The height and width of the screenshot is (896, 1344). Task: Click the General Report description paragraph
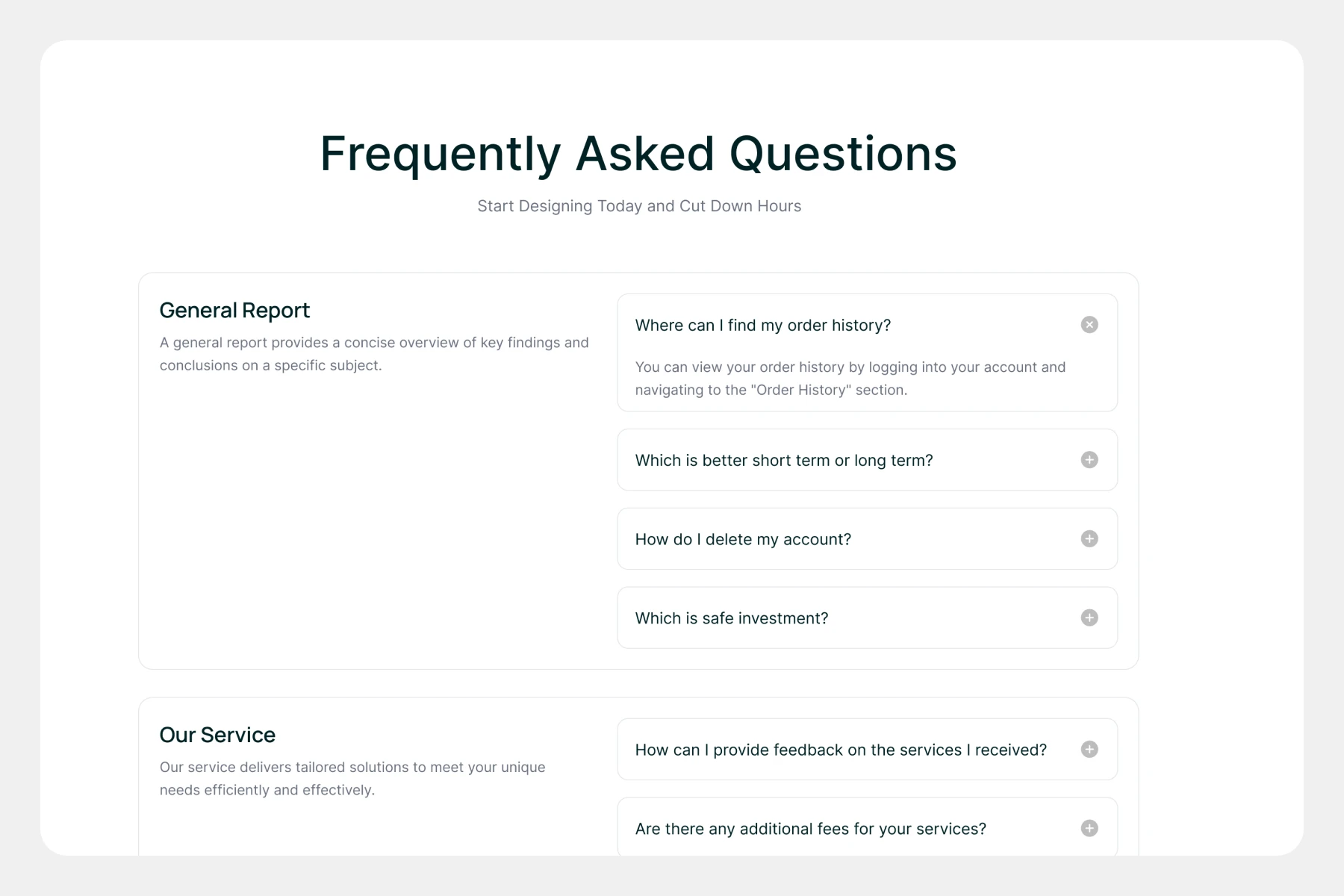pos(373,354)
